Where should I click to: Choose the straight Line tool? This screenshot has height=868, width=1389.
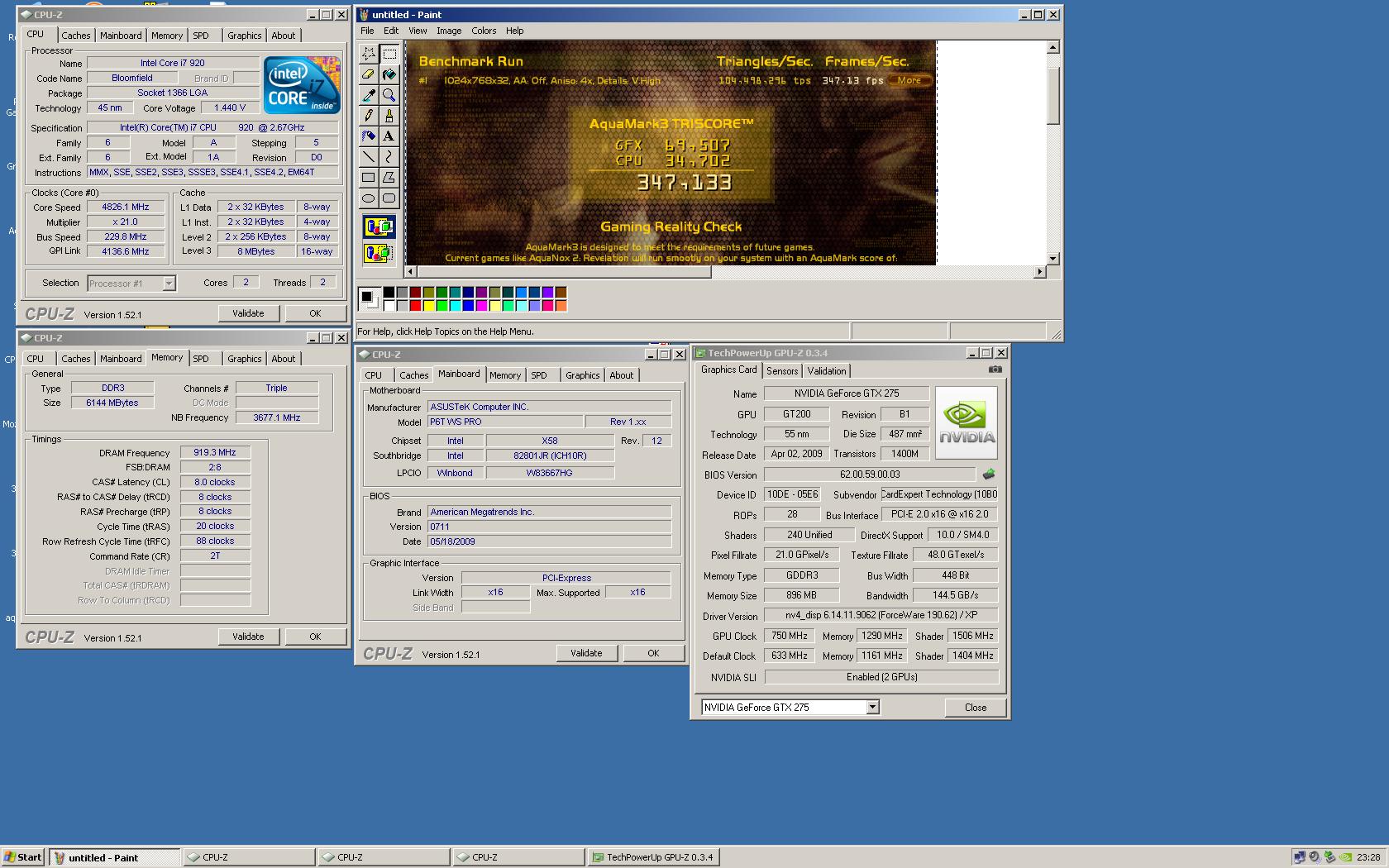[369, 157]
